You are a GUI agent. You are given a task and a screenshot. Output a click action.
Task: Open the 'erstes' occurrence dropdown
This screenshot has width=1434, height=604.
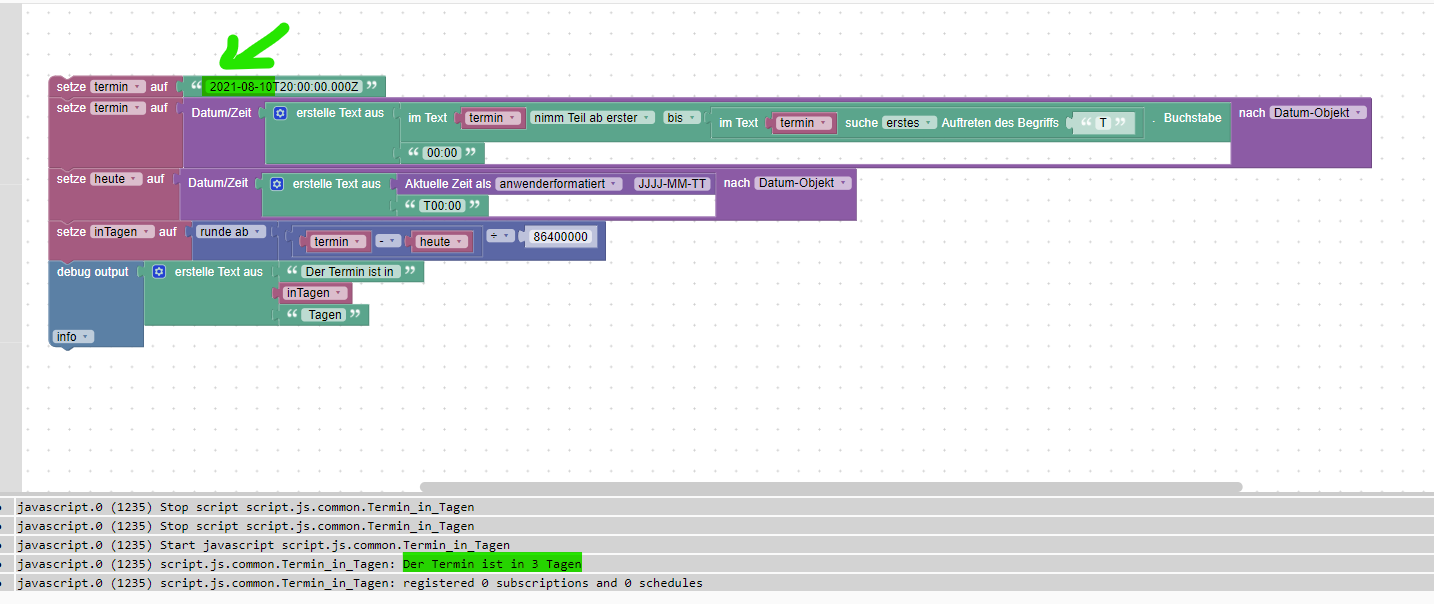pos(909,123)
